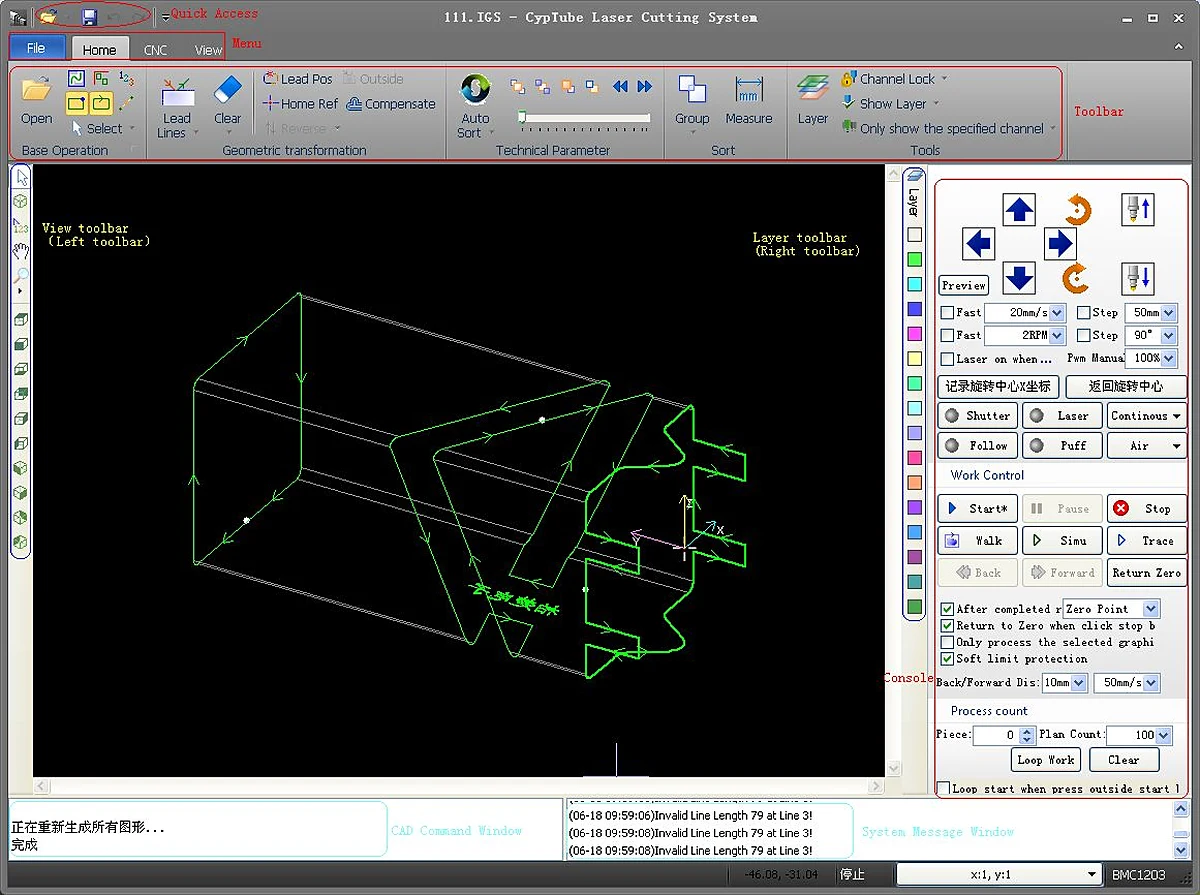Screen dimensions: 1200x895
Task: Click the Loop Work button
Action: [x=1046, y=760]
